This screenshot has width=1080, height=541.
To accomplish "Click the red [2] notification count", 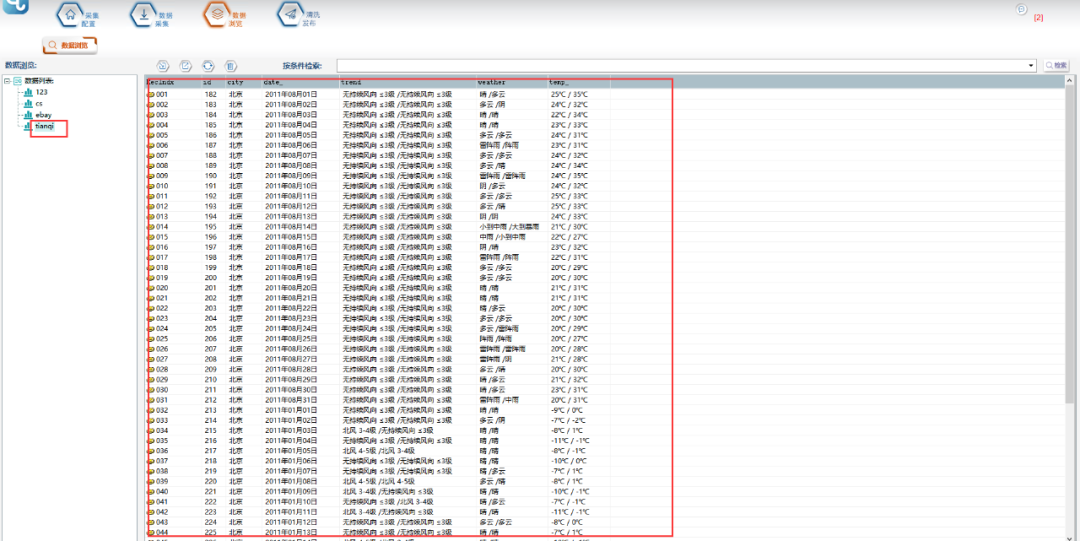I will [1038, 18].
